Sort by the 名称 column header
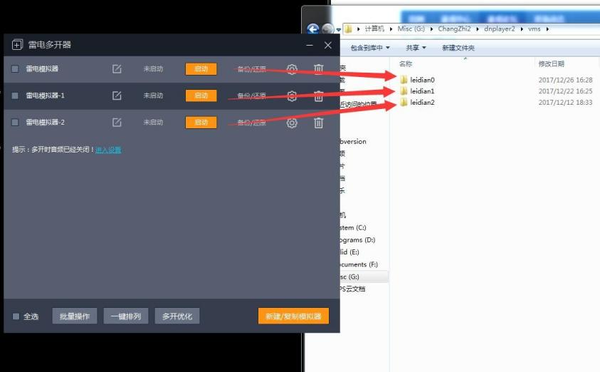 [x=406, y=64]
